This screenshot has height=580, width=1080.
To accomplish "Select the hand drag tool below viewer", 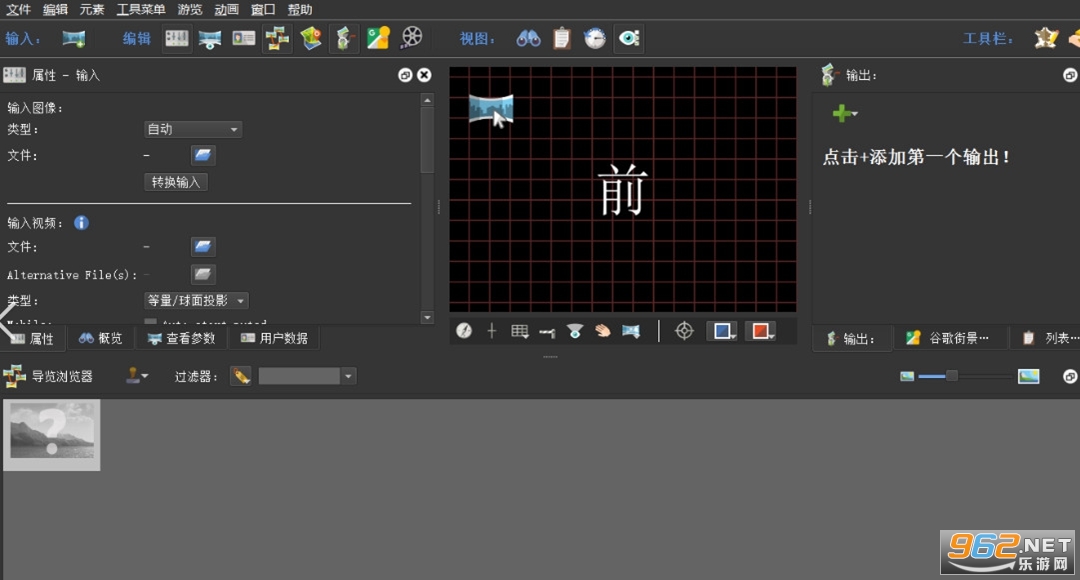I will 603,331.
